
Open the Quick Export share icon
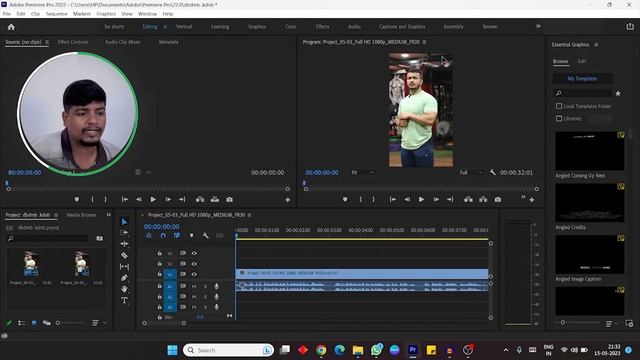[x=630, y=26]
